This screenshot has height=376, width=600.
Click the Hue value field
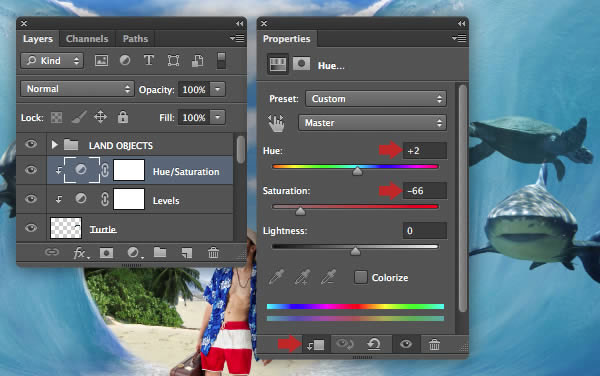pyautogui.click(x=424, y=151)
